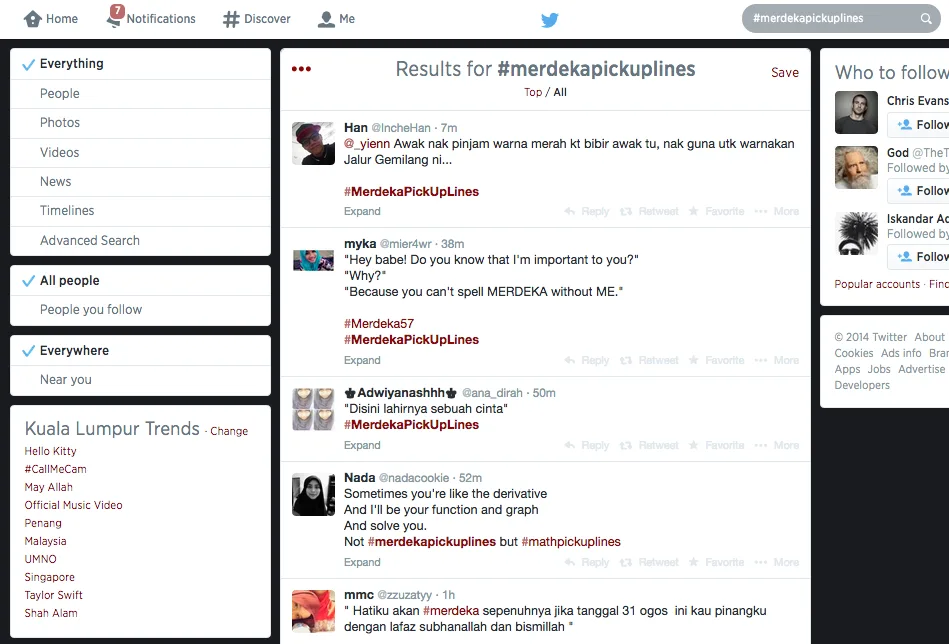
Task: Select the Near you location filter
Action: pyautogui.click(x=66, y=380)
